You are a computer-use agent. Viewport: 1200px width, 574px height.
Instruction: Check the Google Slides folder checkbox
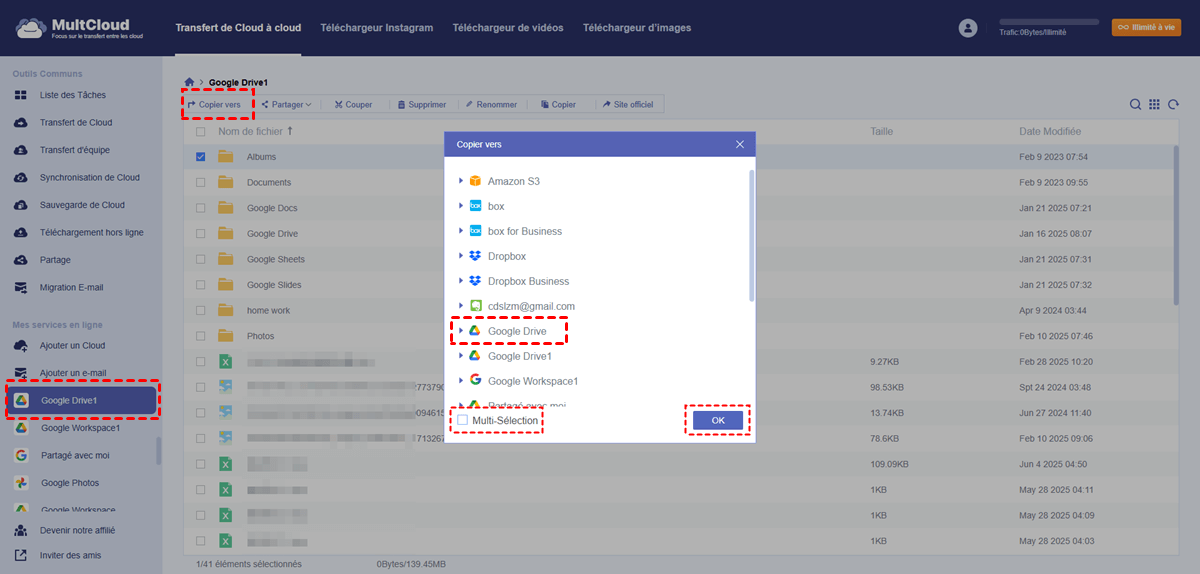(201, 285)
